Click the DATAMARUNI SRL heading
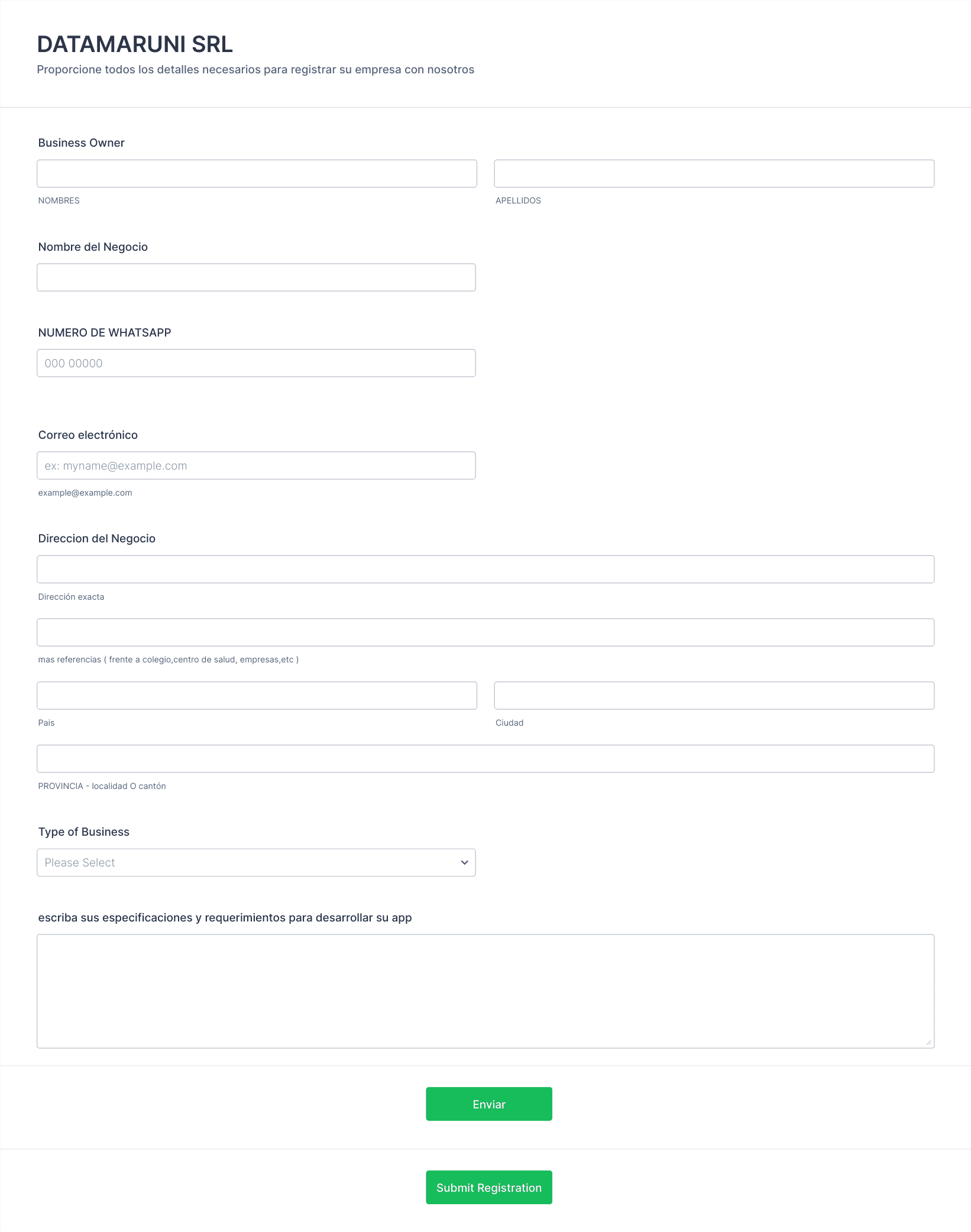Screen dimensions: 971x1232 (x=135, y=44)
